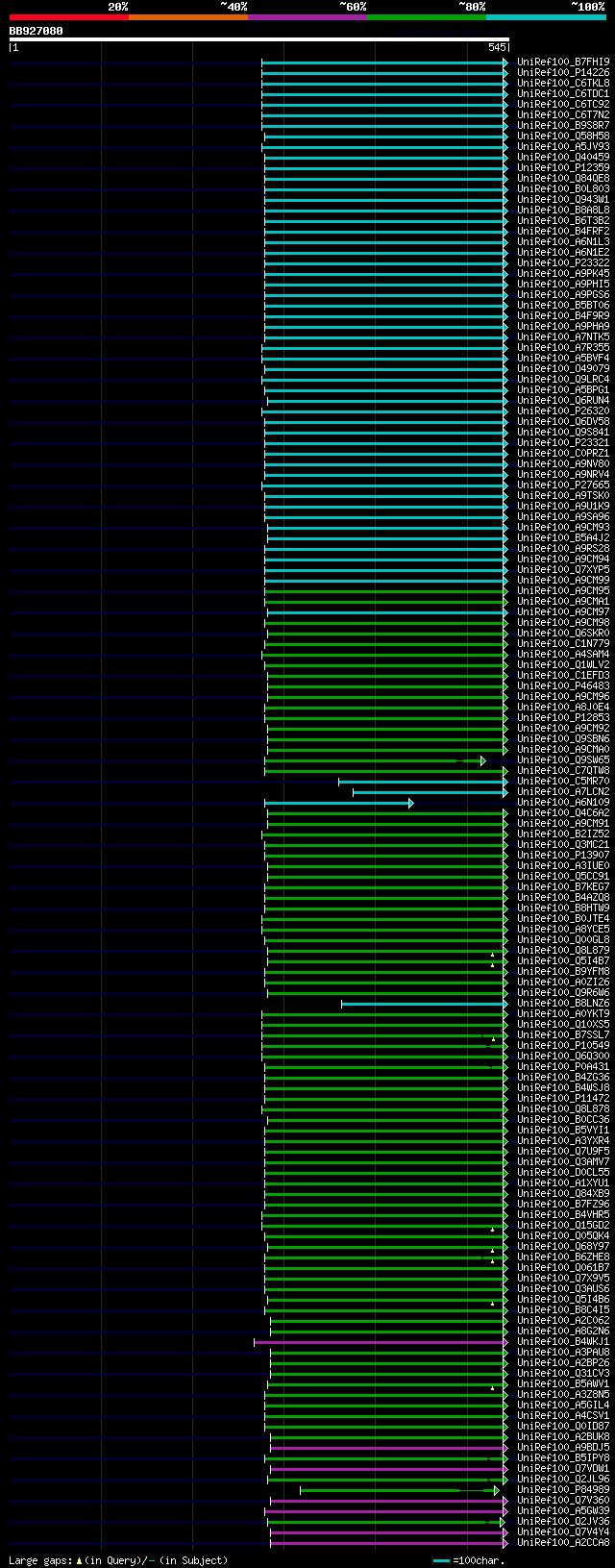Click the cyan alignment bar for UniRef100_C5MR70
The image size is (615, 1568).
(423, 782)
